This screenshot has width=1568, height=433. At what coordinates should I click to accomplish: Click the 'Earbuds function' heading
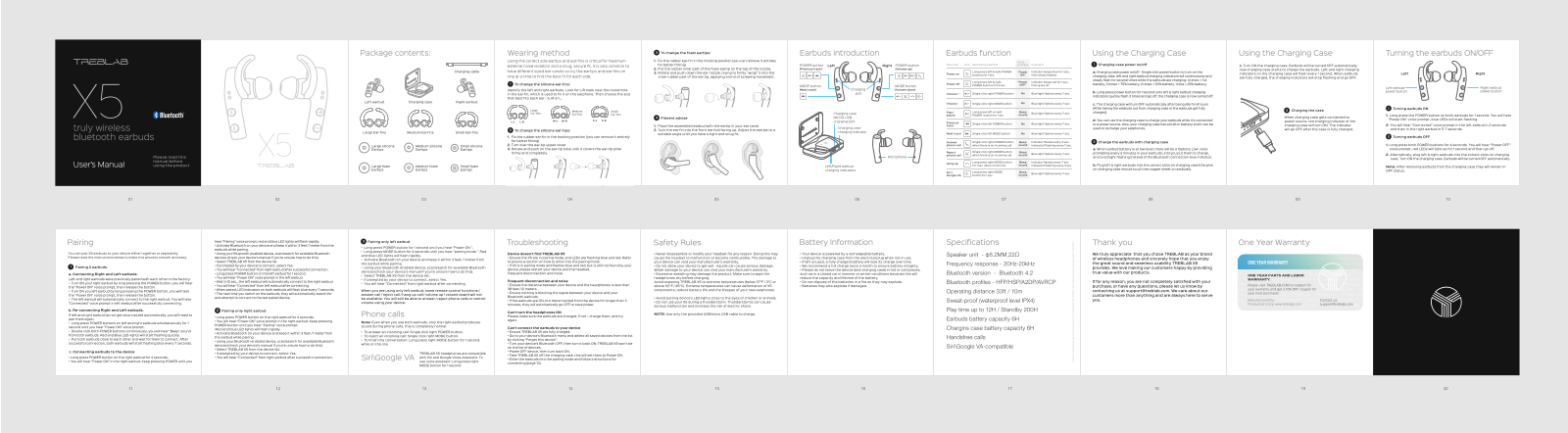[x=978, y=53]
